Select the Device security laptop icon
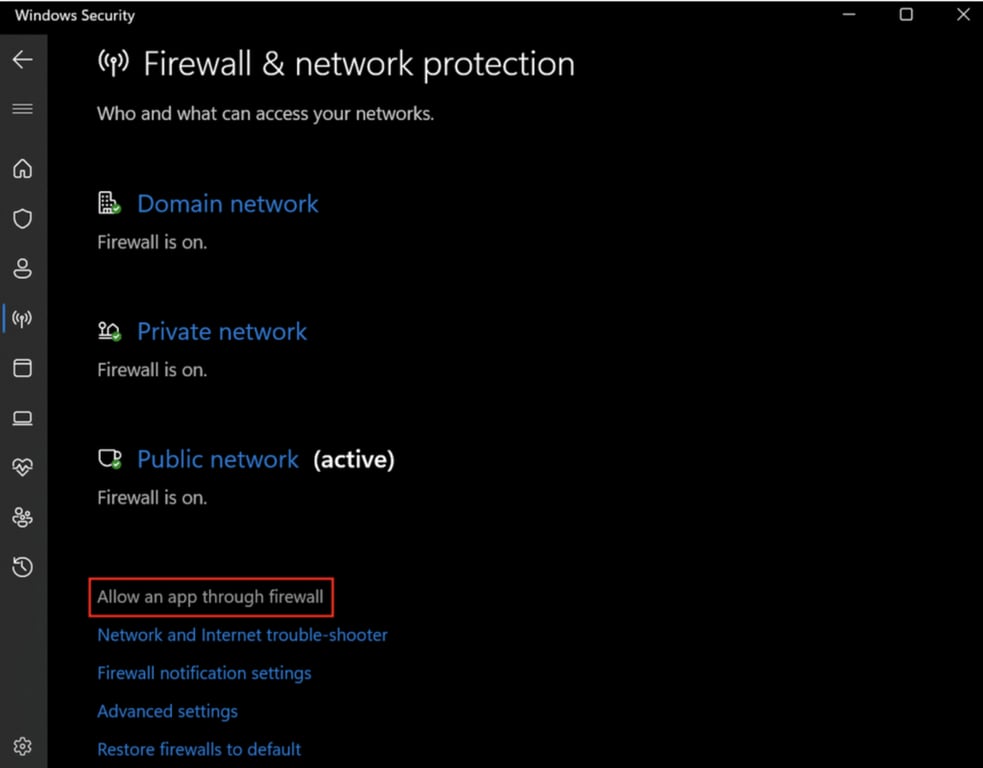The image size is (983, 768). pos(23,418)
